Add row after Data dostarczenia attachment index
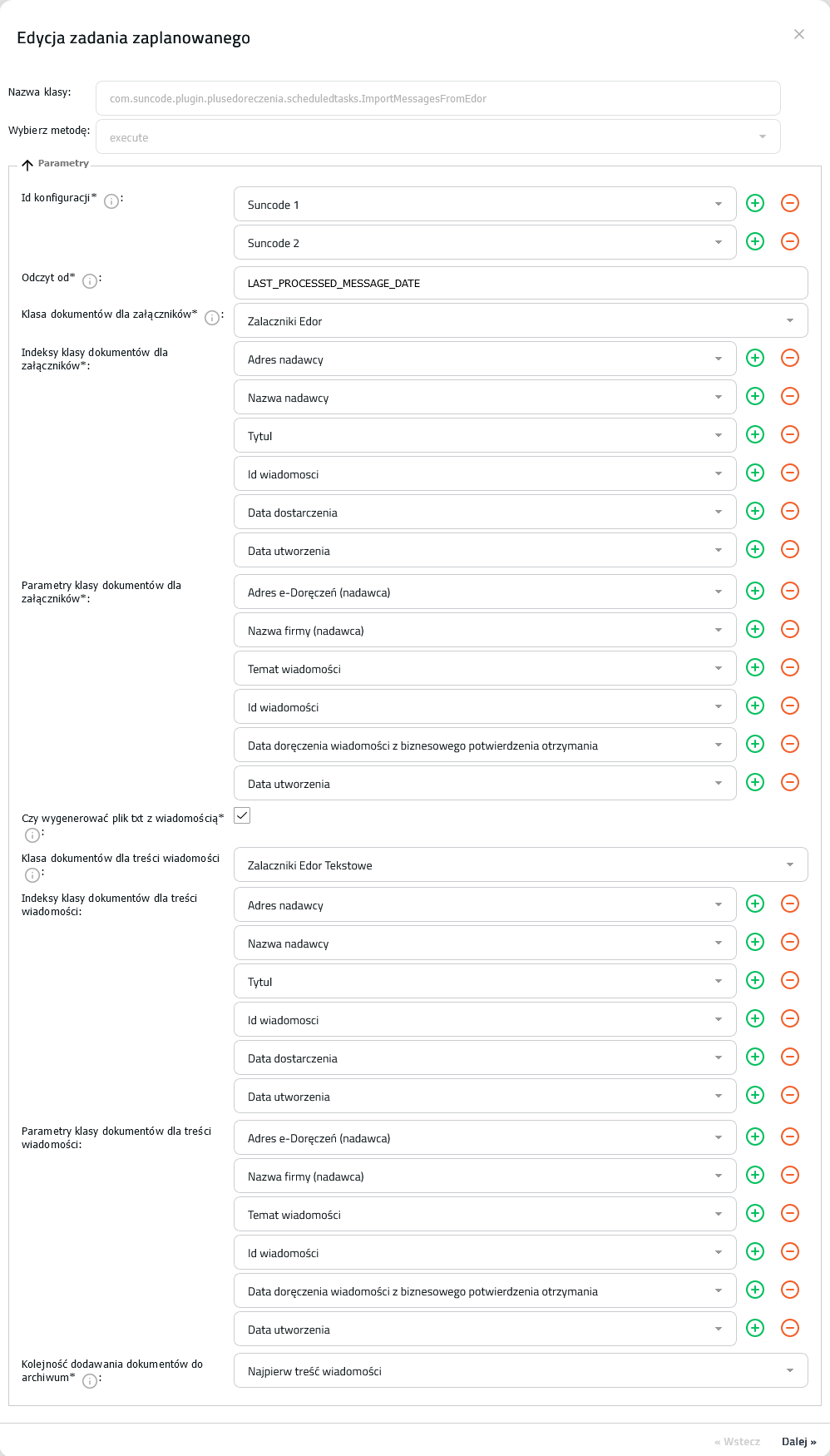The width and height of the screenshot is (830, 1456). 755,511
